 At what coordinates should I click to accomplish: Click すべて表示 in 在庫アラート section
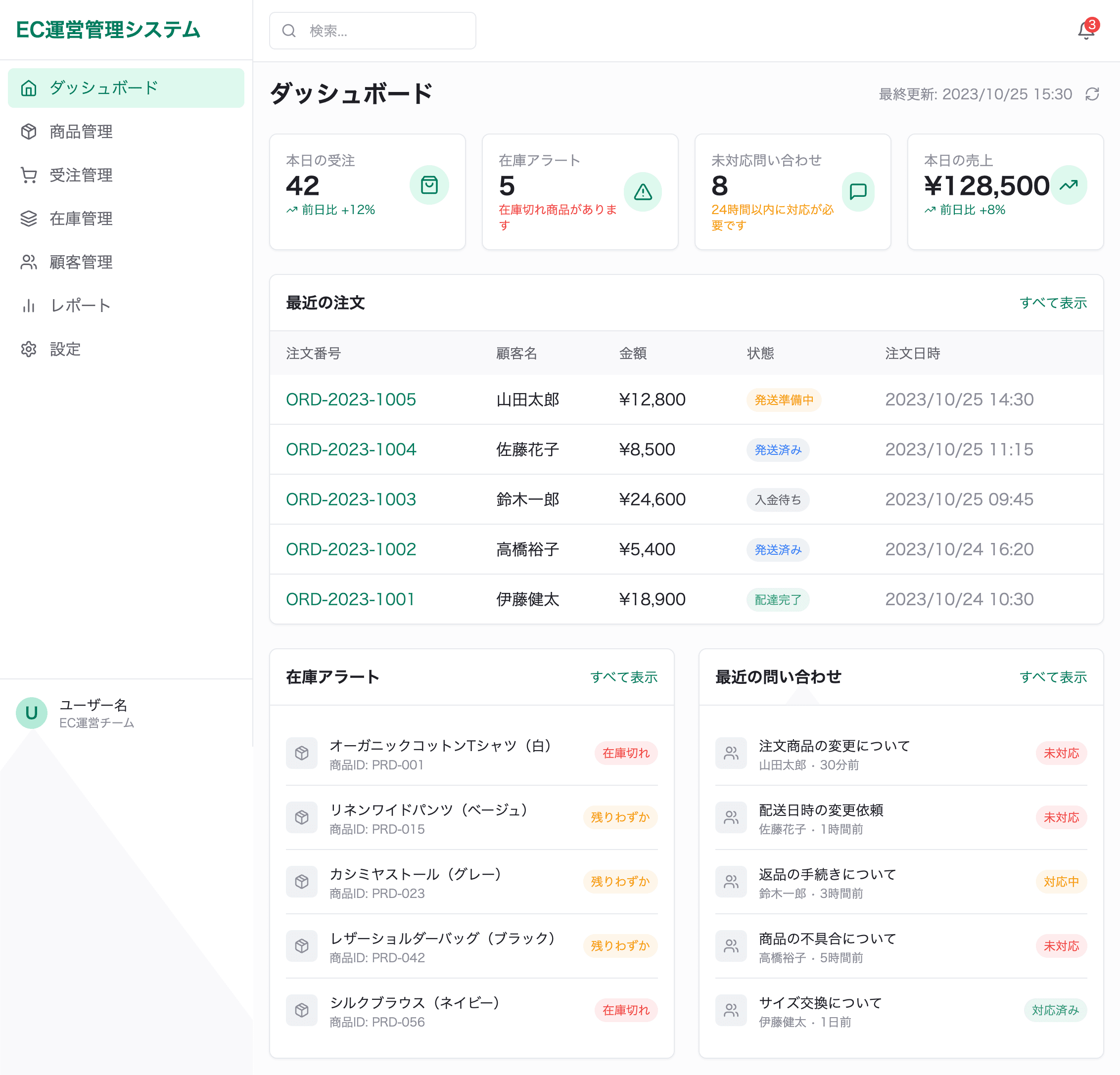pyautogui.click(x=624, y=677)
